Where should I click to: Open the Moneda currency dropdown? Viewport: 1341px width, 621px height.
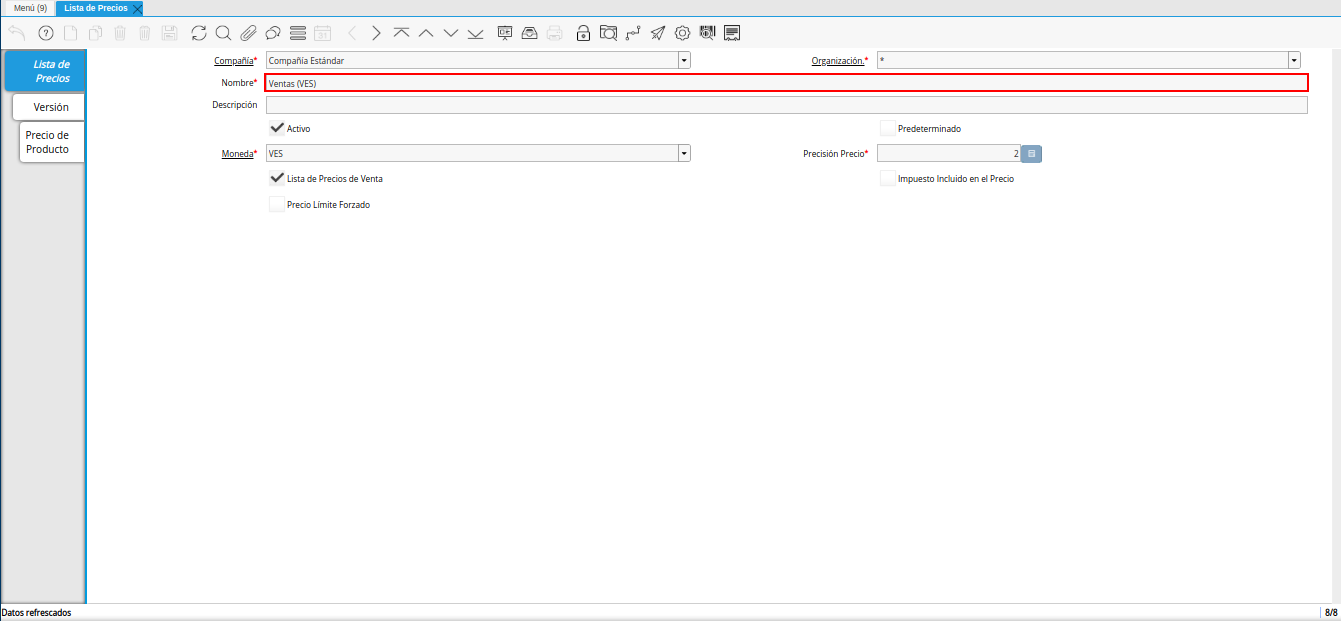(x=684, y=154)
